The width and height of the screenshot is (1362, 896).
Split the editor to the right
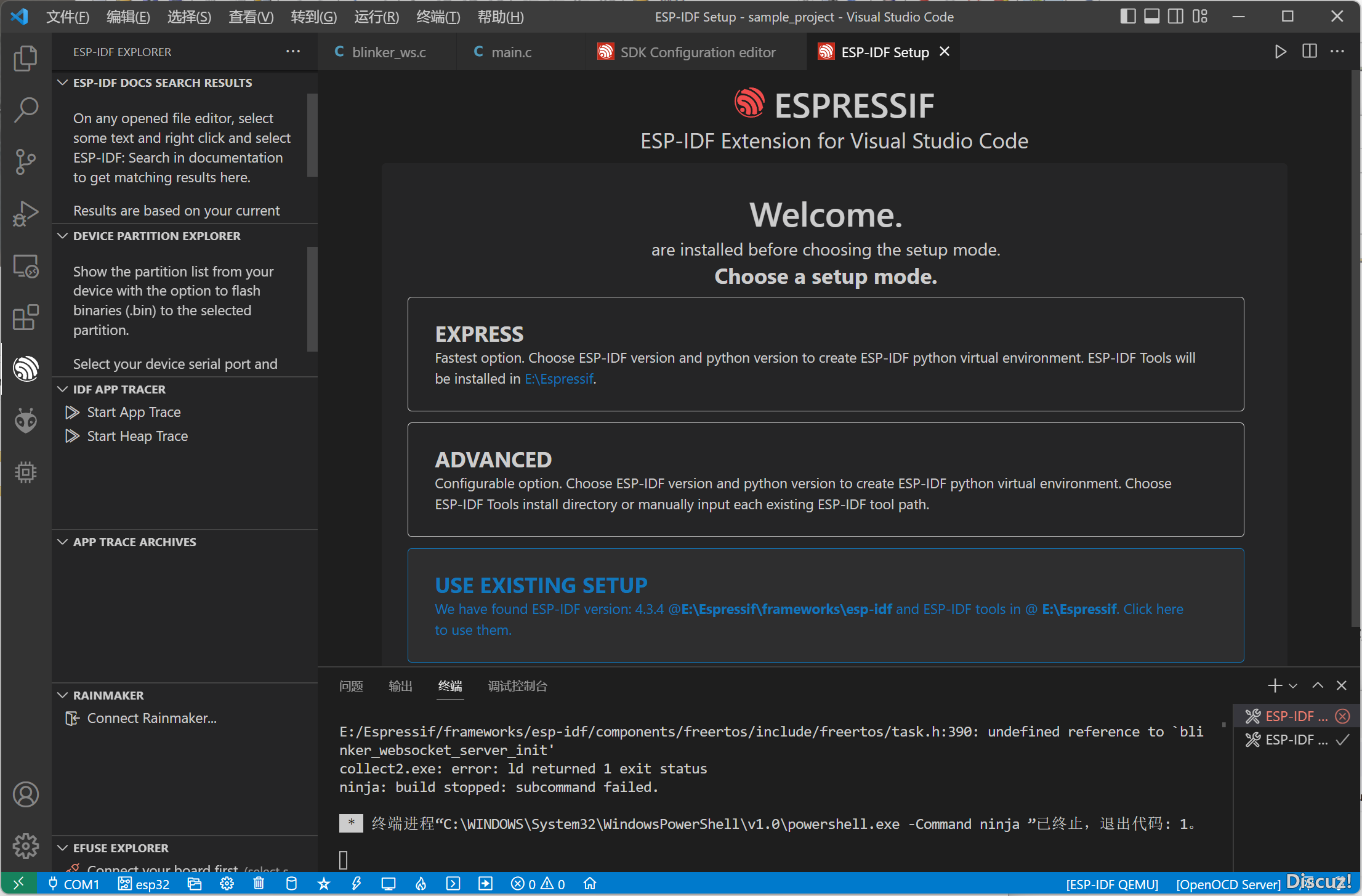pyautogui.click(x=1310, y=52)
